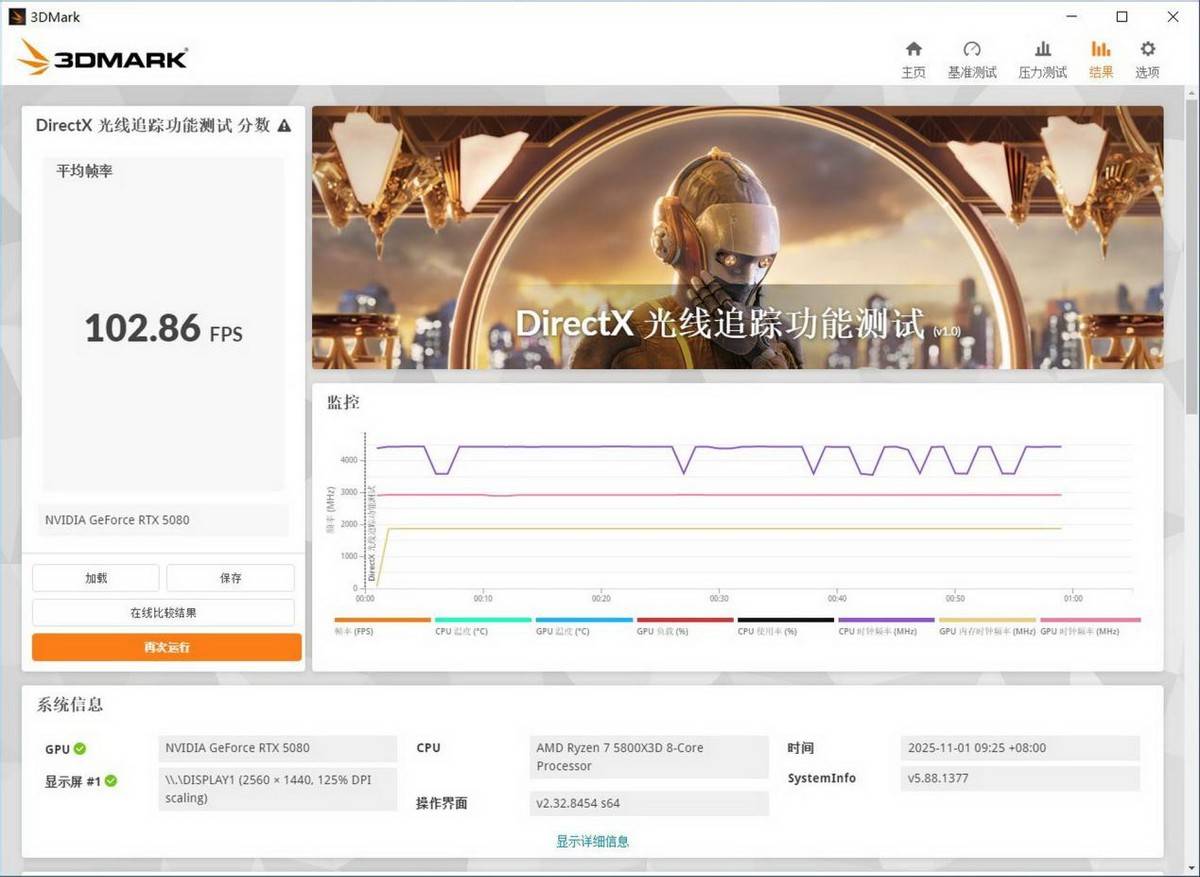This screenshot has height=877, width=1200.
Task: Click 加载 to load a saved result
Action: [95, 577]
